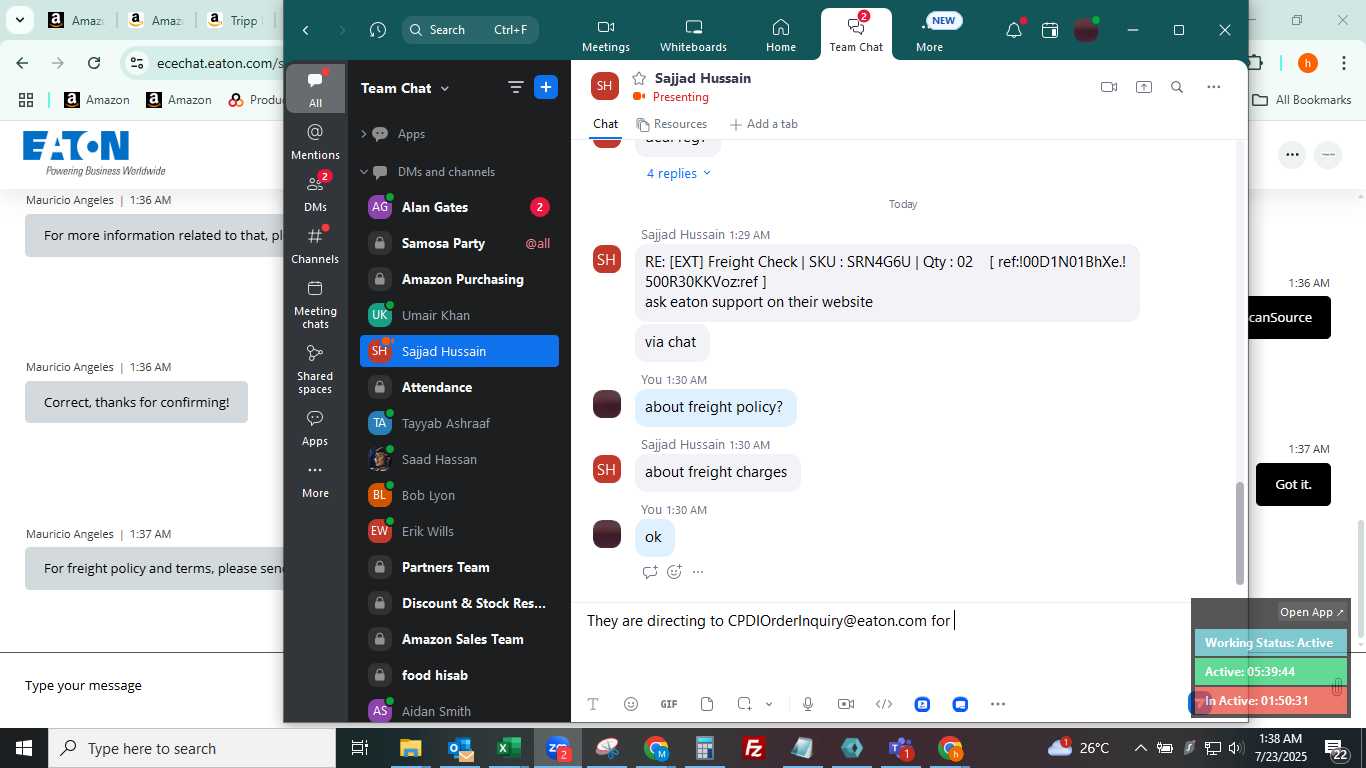Switch to Home tab
Screen dimensions: 1366x768
point(781,35)
